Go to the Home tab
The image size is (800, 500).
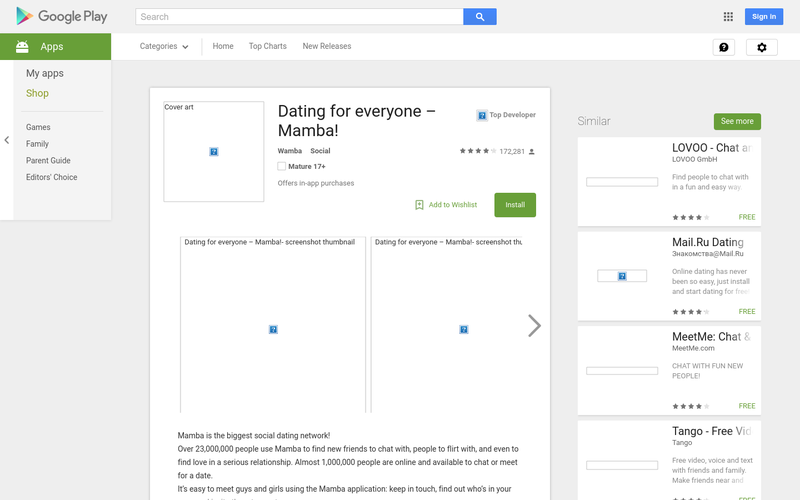point(223,46)
